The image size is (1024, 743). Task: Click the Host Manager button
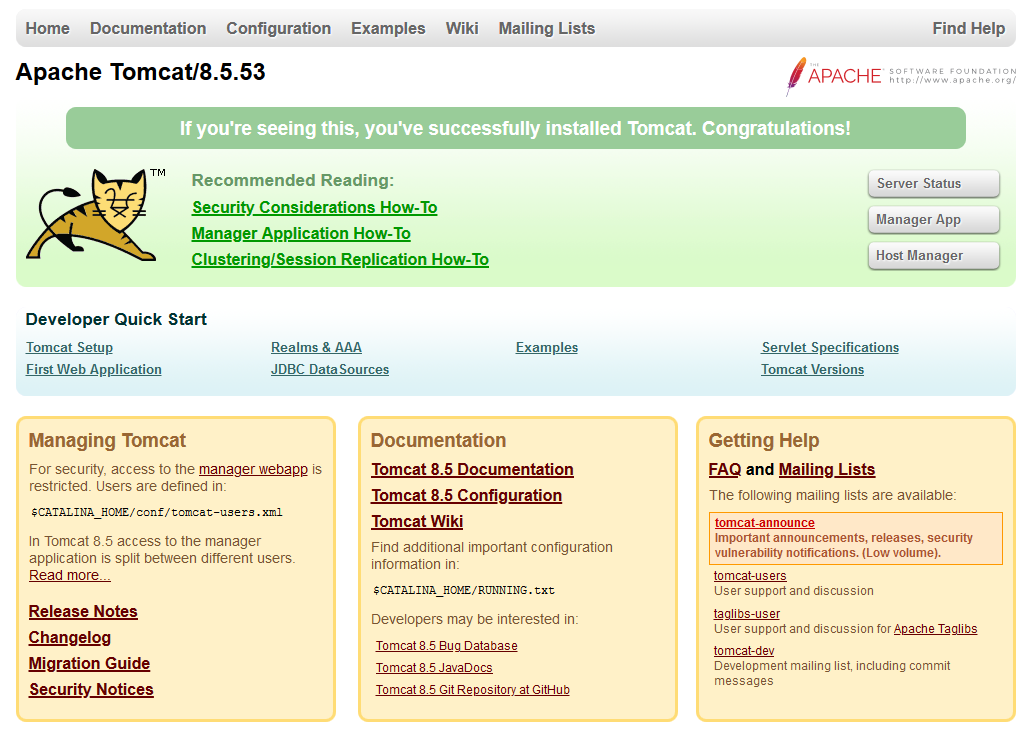click(933, 255)
